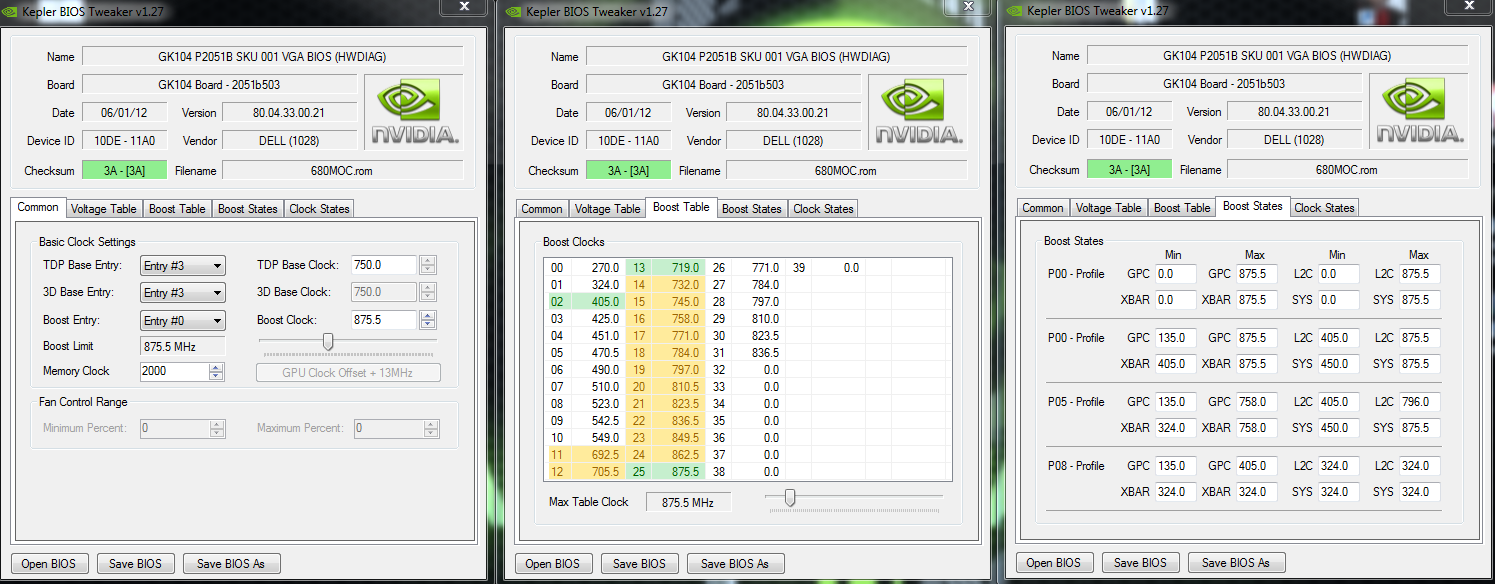Switch to Voltage Table tab in Basic Clock Settings window
The image size is (1495, 584).
(x=103, y=209)
